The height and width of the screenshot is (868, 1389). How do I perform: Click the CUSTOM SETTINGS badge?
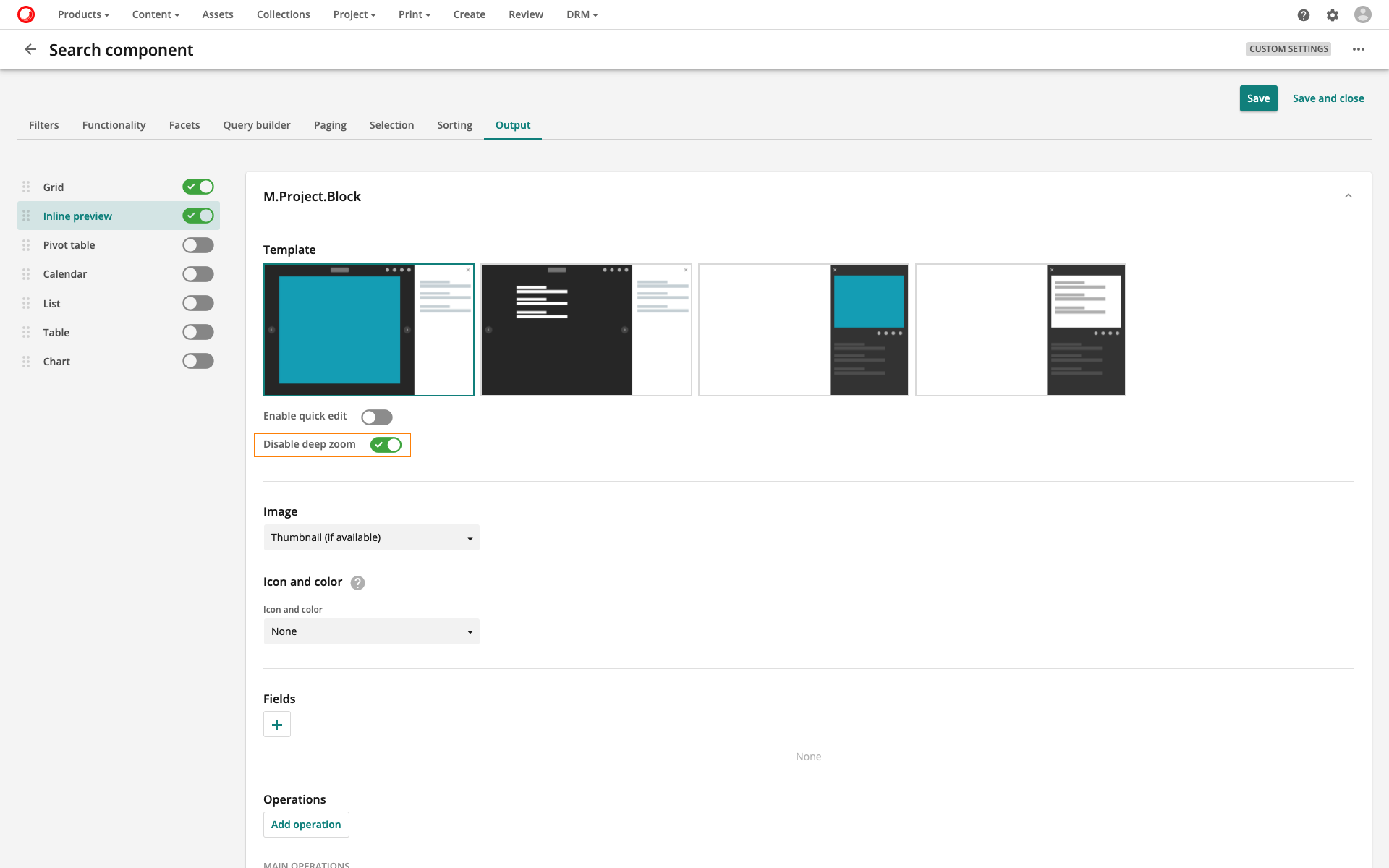[x=1288, y=49]
